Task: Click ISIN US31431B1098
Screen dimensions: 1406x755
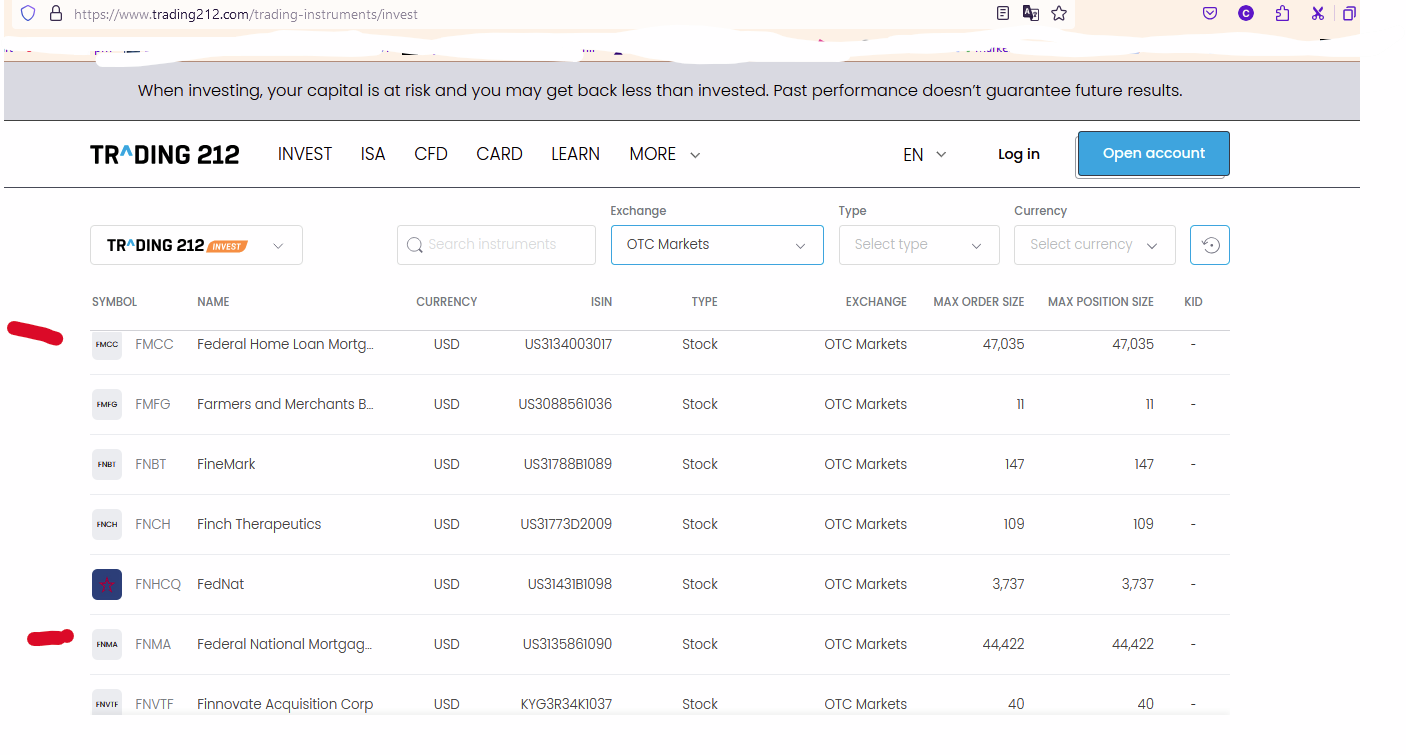Action: click(570, 584)
